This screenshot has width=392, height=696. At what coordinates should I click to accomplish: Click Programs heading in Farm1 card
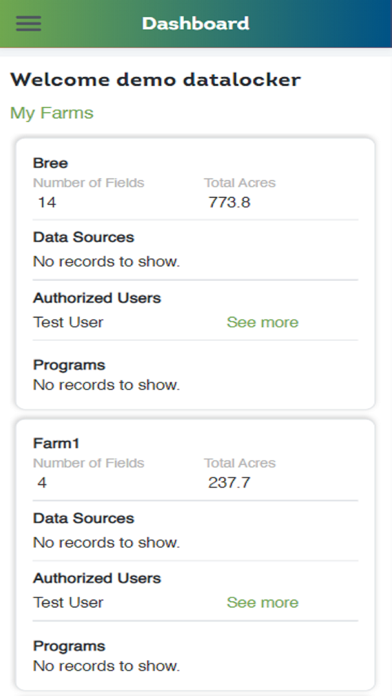pyautogui.click(x=69, y=646)
